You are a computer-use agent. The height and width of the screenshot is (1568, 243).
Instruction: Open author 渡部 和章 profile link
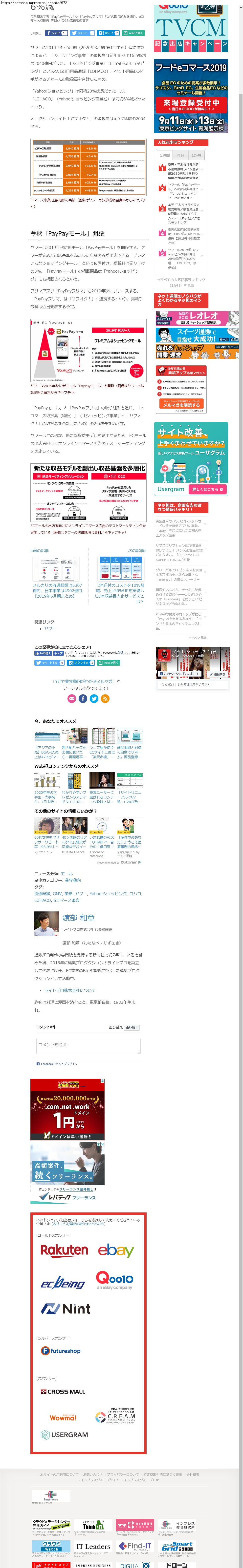pos(79,917)
